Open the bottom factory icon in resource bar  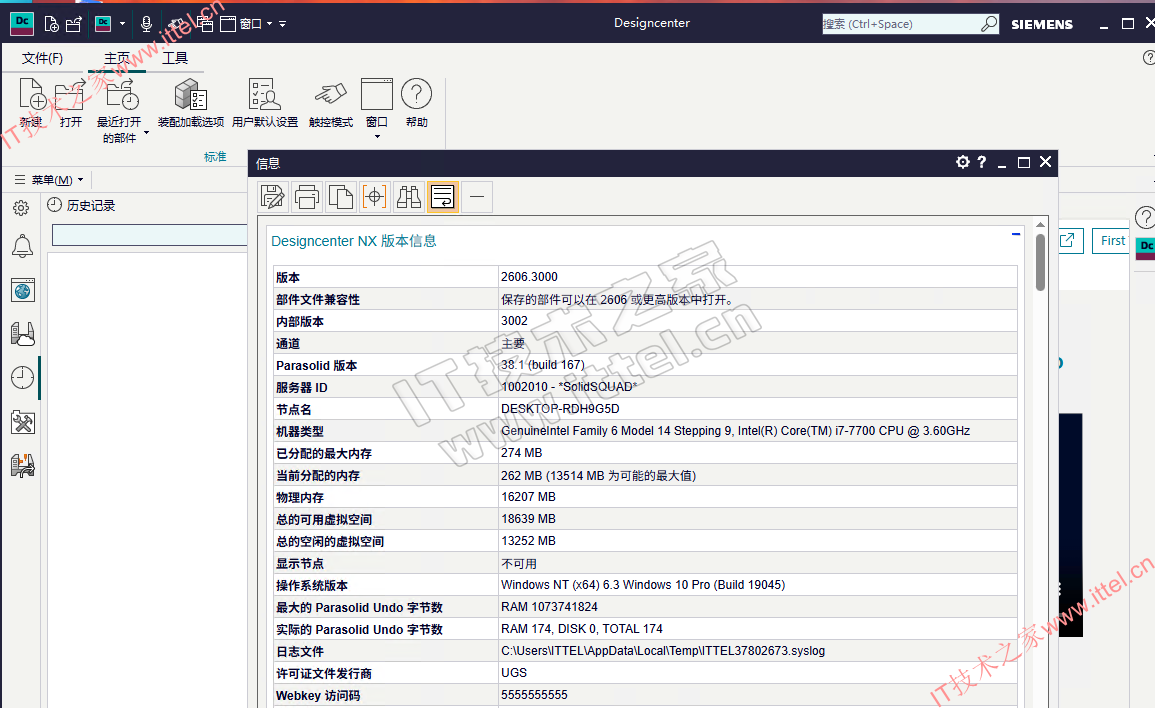[23, 466]
